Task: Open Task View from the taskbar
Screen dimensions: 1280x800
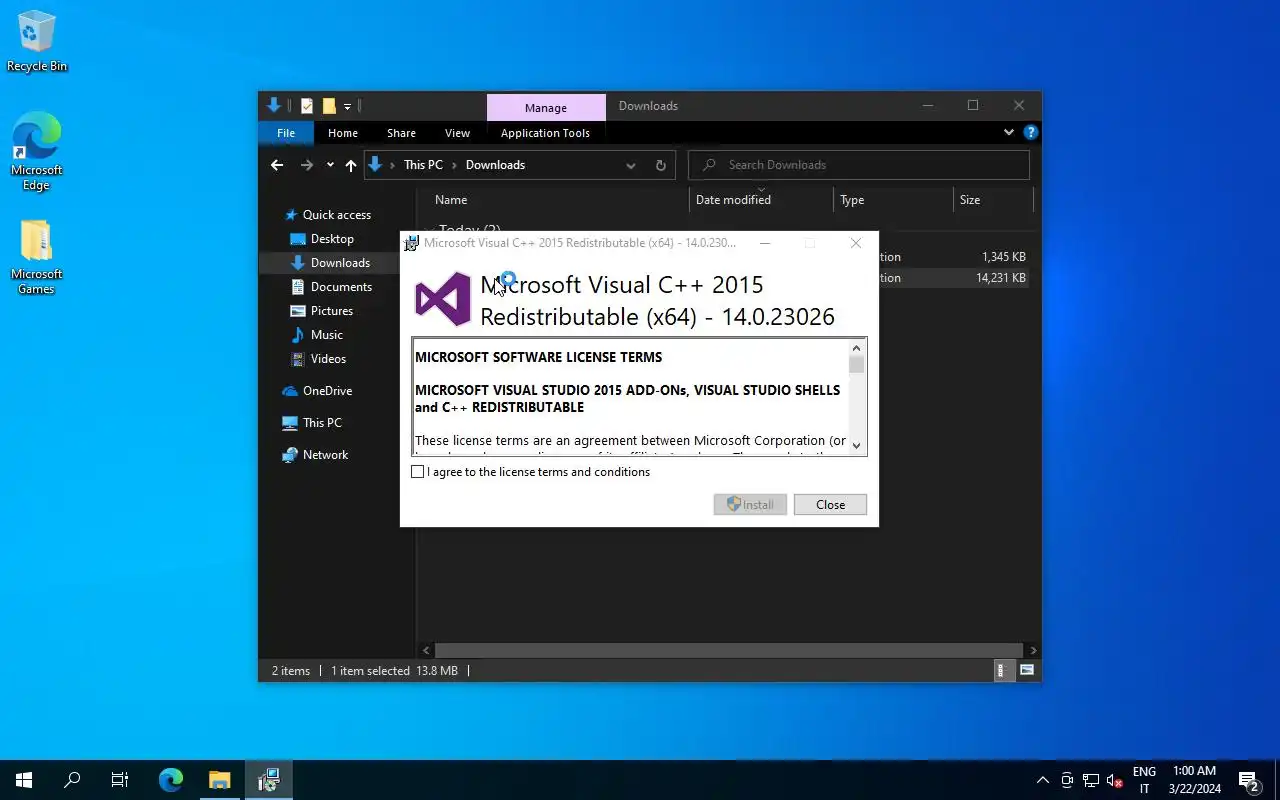Action: point(120,780)
